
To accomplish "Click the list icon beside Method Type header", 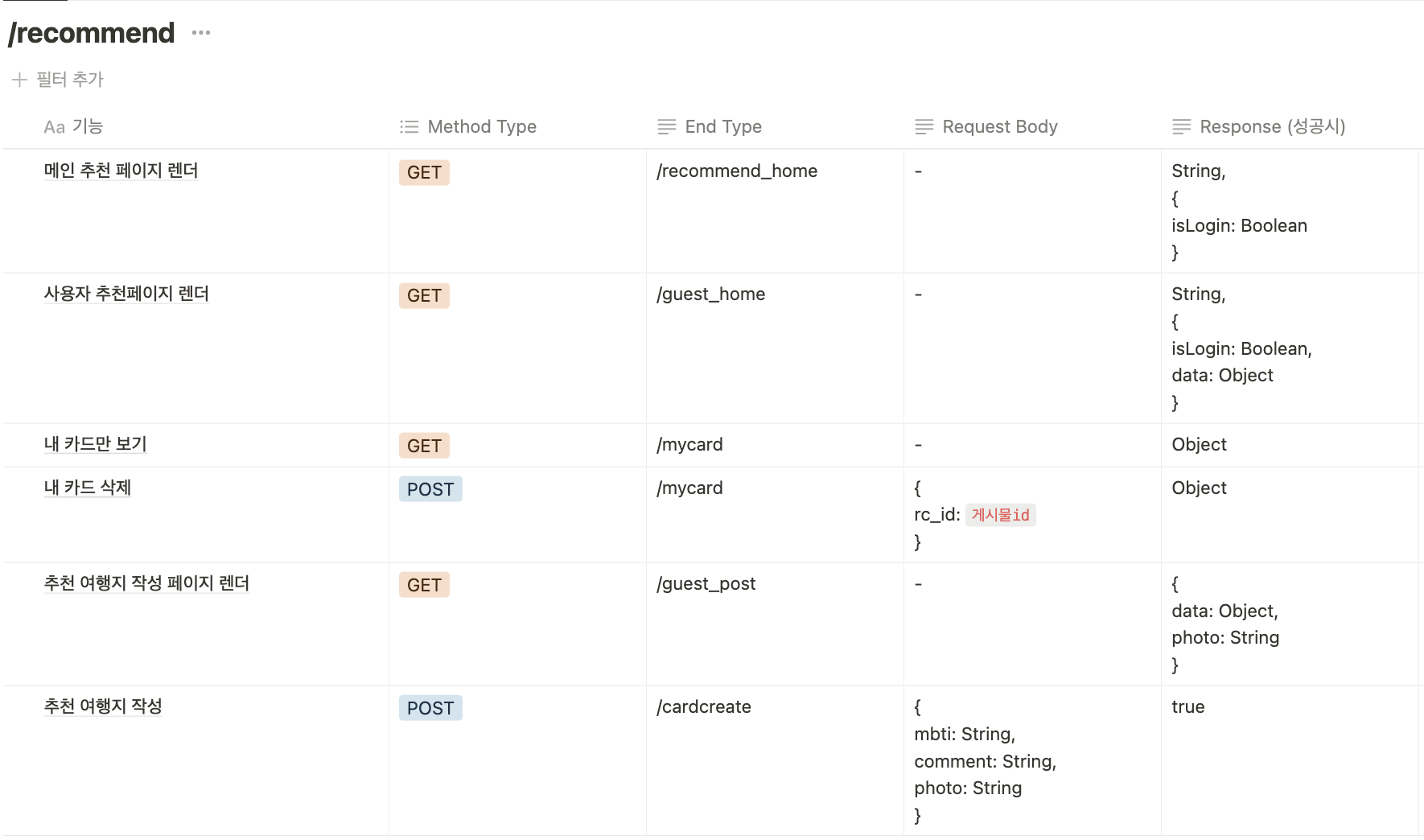I will point(408,126).
